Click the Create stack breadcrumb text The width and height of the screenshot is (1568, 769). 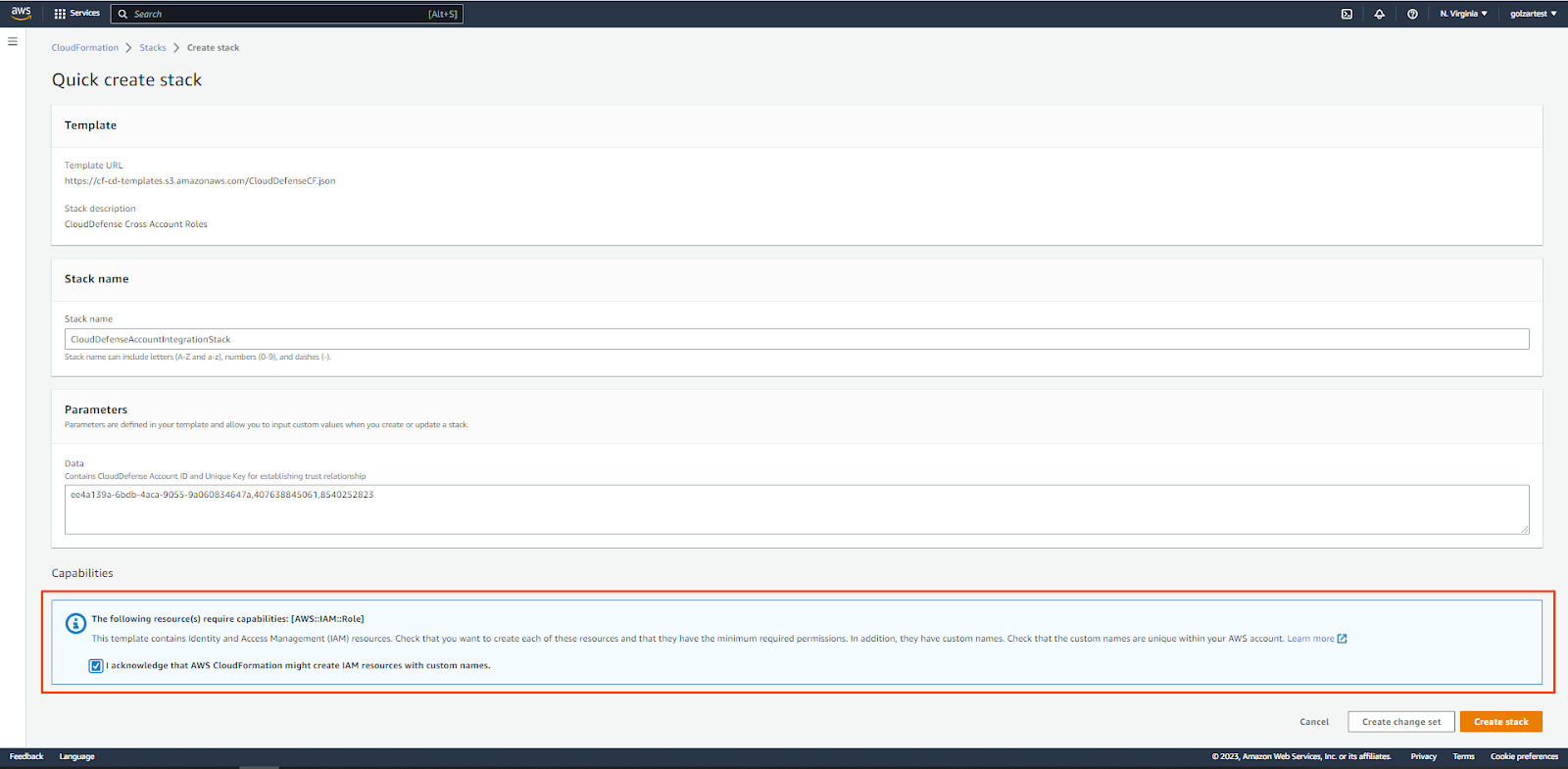[x=213, y=48]
